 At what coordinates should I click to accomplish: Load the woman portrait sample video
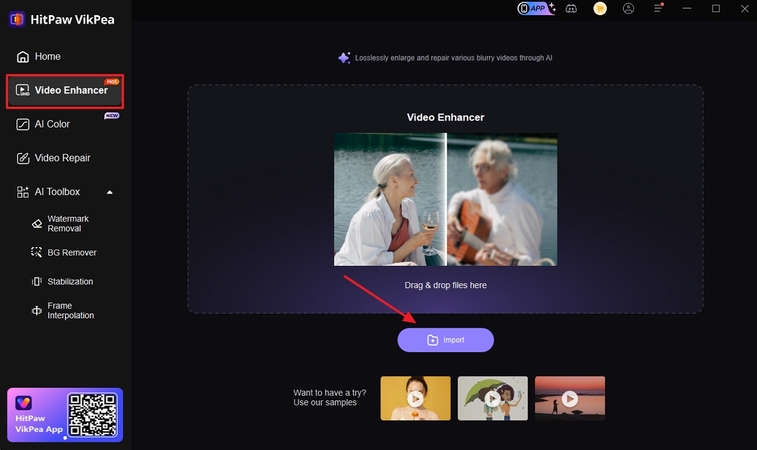click(416, 398)
